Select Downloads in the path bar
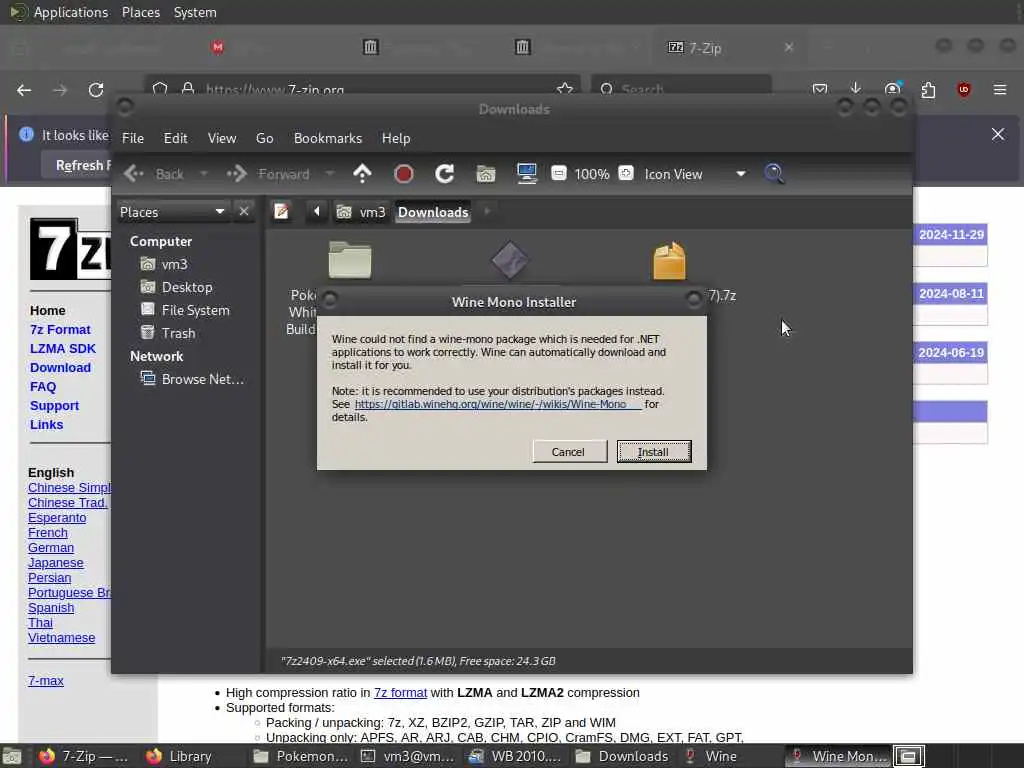Image resolution: width=1024 pixels, height=768 pixels. coord(433,212)
